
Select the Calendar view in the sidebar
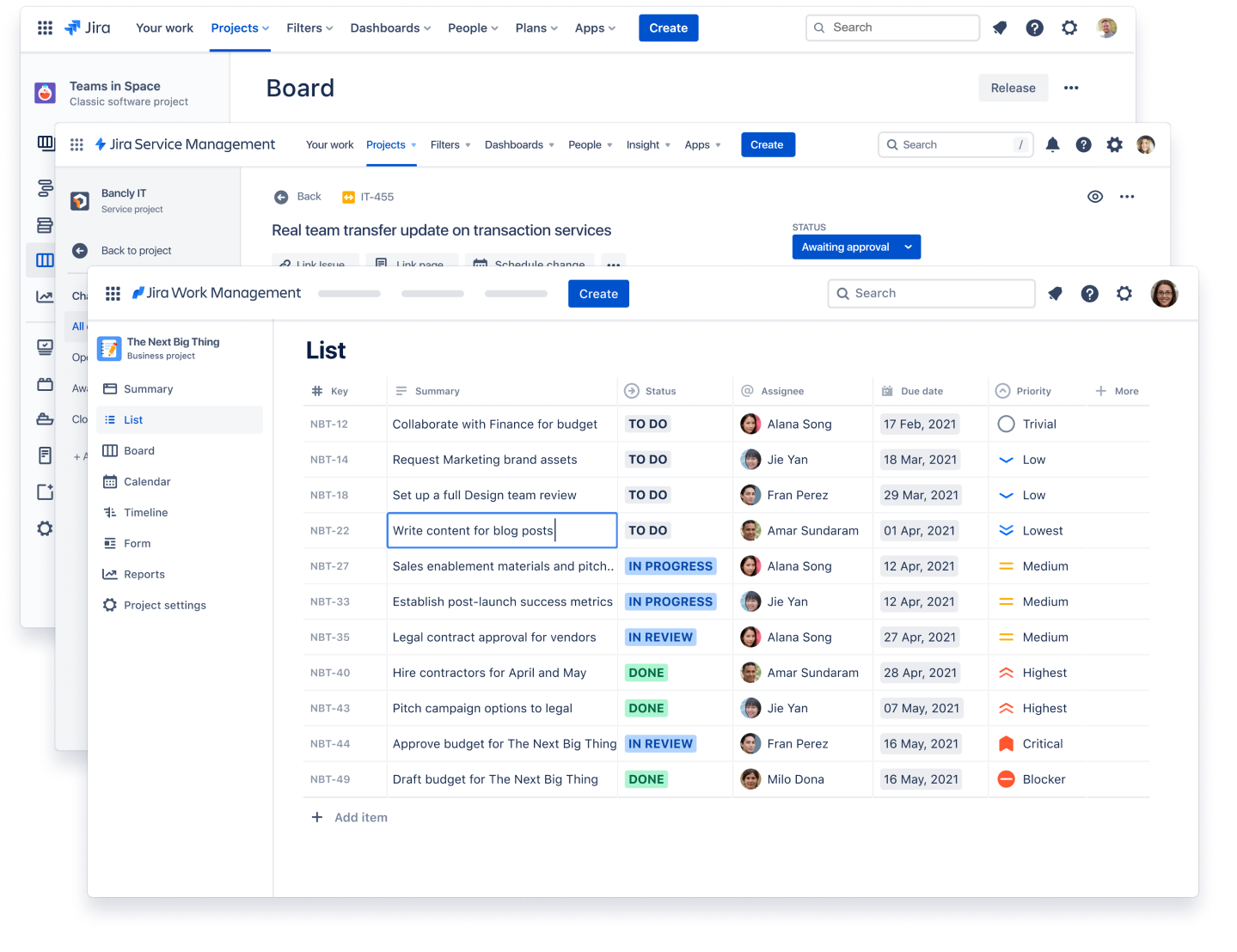pos(147,481)
